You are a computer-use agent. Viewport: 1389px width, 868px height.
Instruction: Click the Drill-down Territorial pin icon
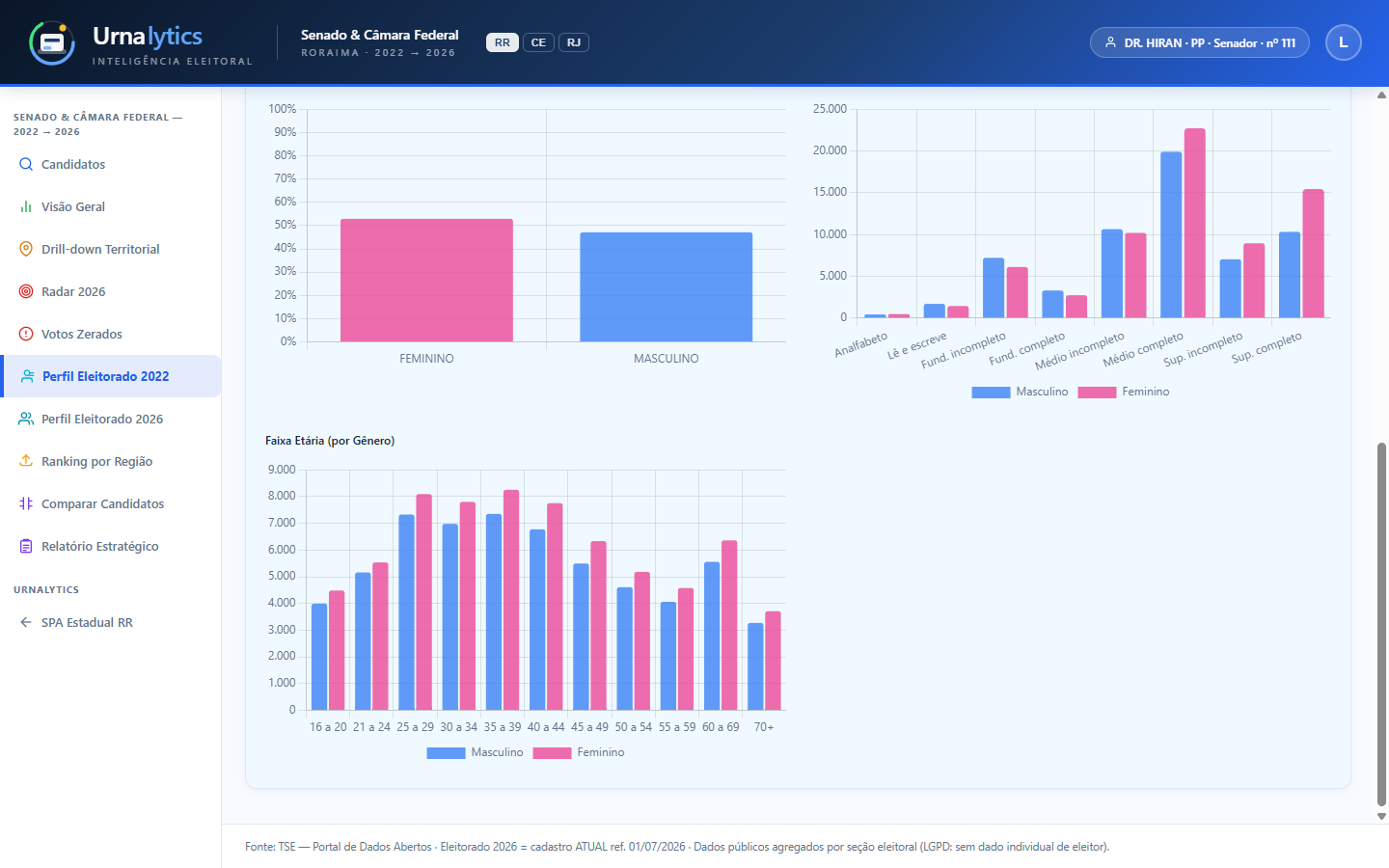pyautogui.click(x=26, y=249)
